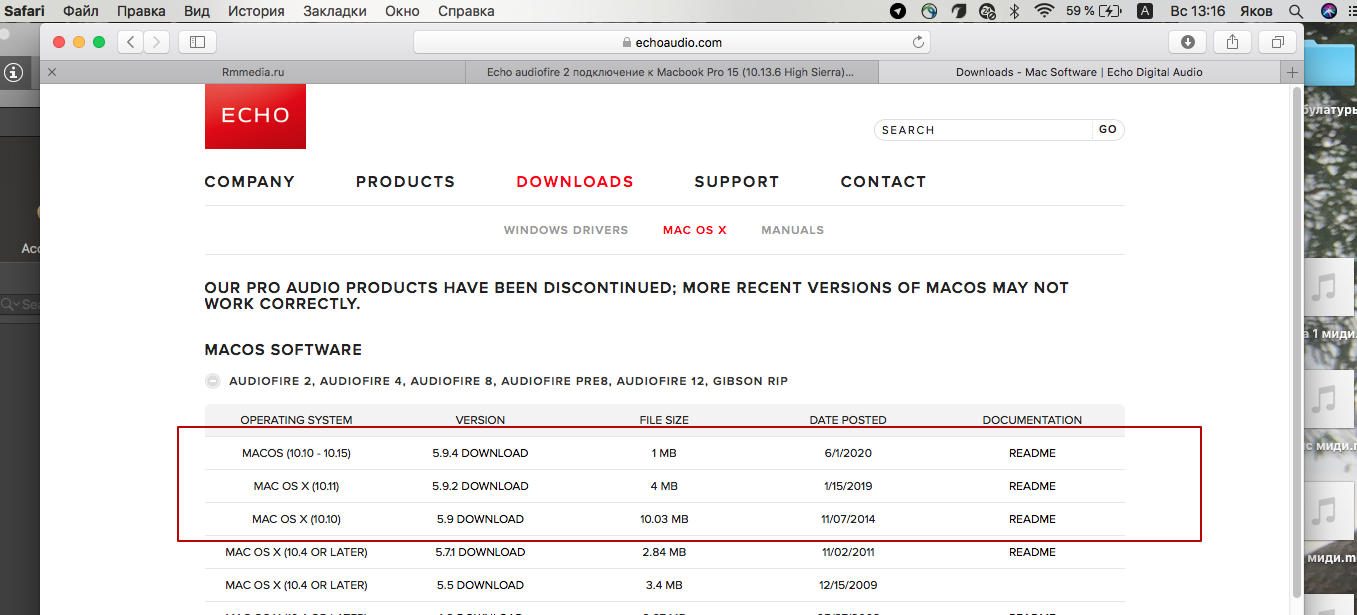1357x615 pixels.
Task: Collapse the AudioFire product list section
Action: (x=212, y=381)
